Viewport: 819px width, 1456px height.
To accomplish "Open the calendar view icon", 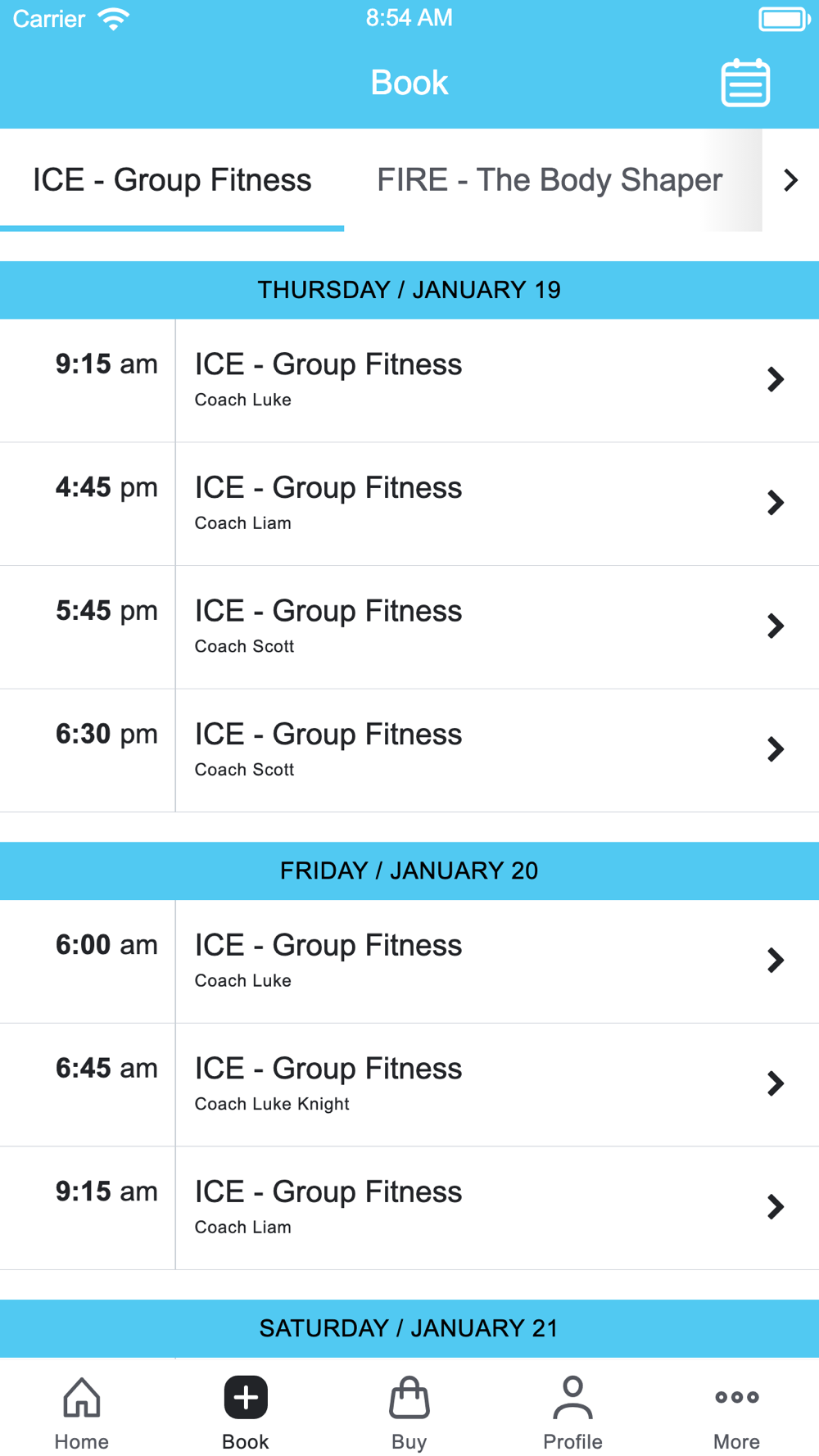I will pyautogui.click(x=744, y=83).
